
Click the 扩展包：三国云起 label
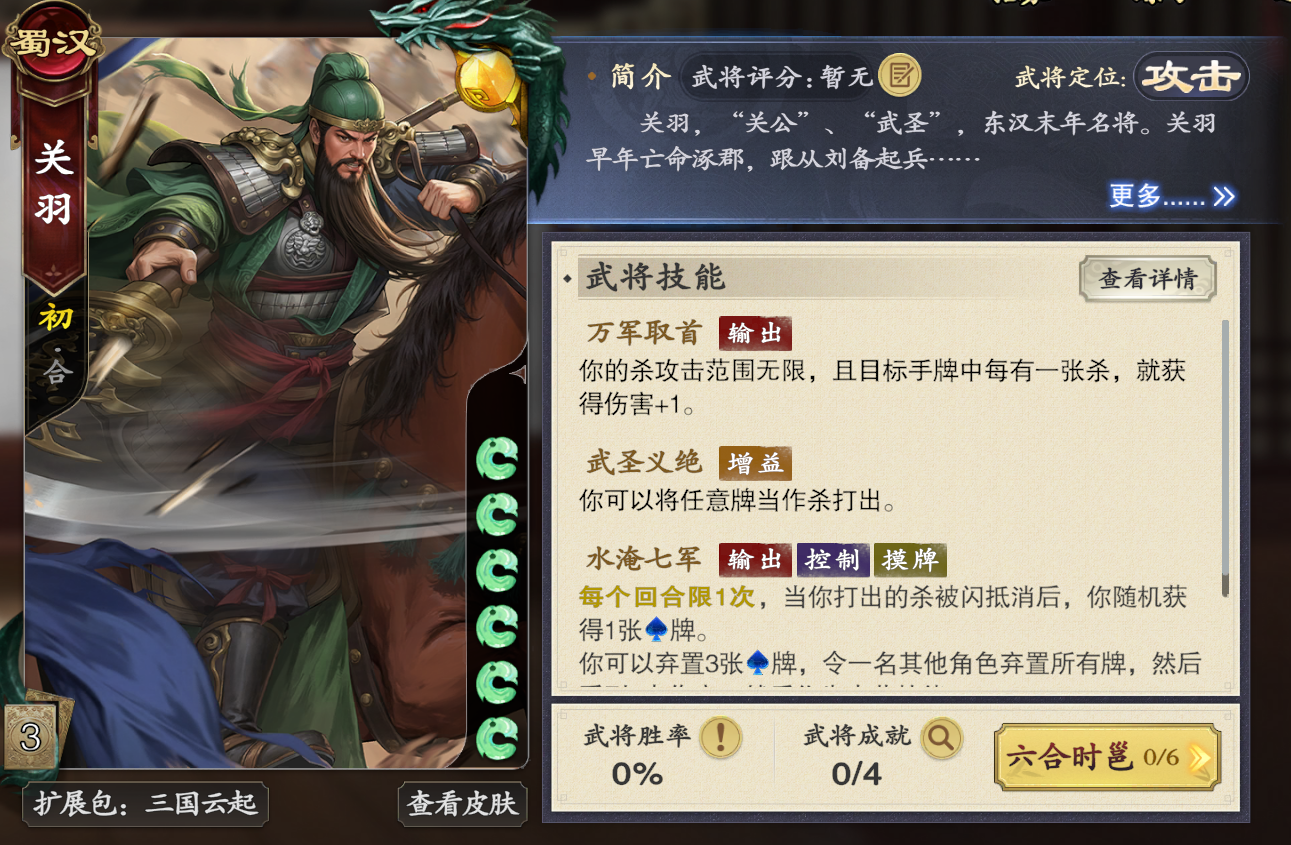[146, 803]
